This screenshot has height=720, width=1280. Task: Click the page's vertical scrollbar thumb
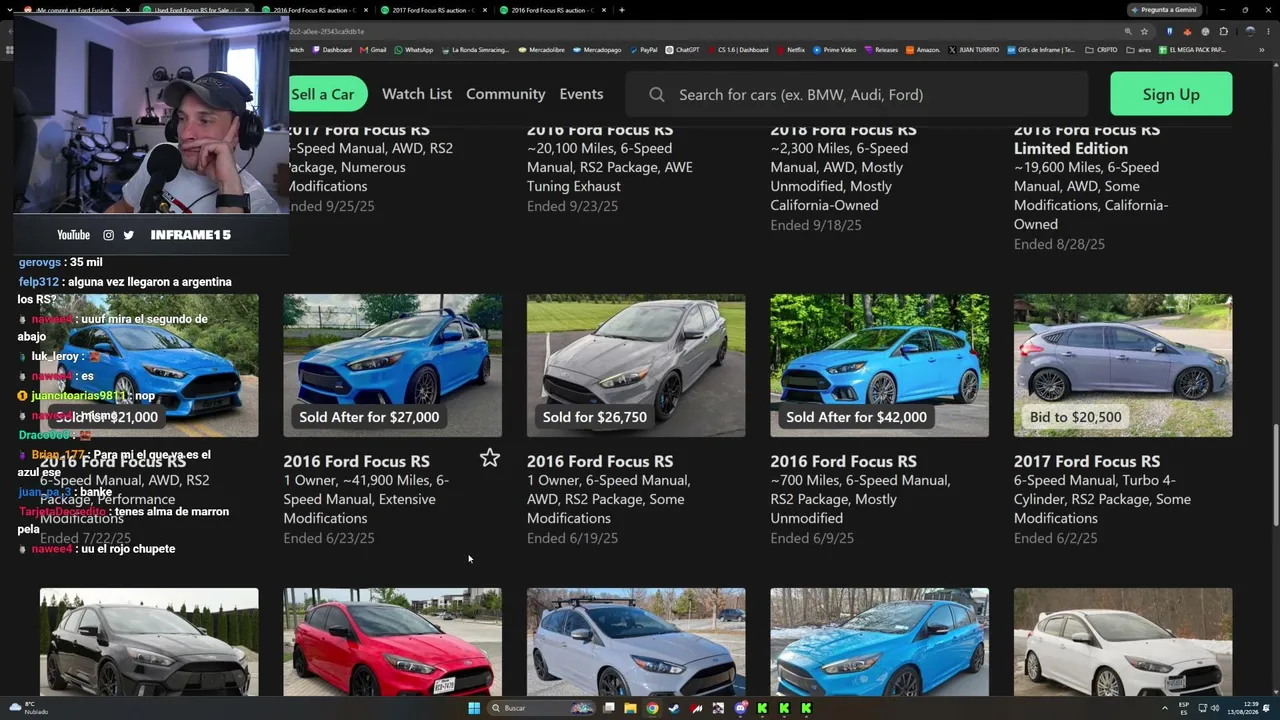[x=1274, y=477]
